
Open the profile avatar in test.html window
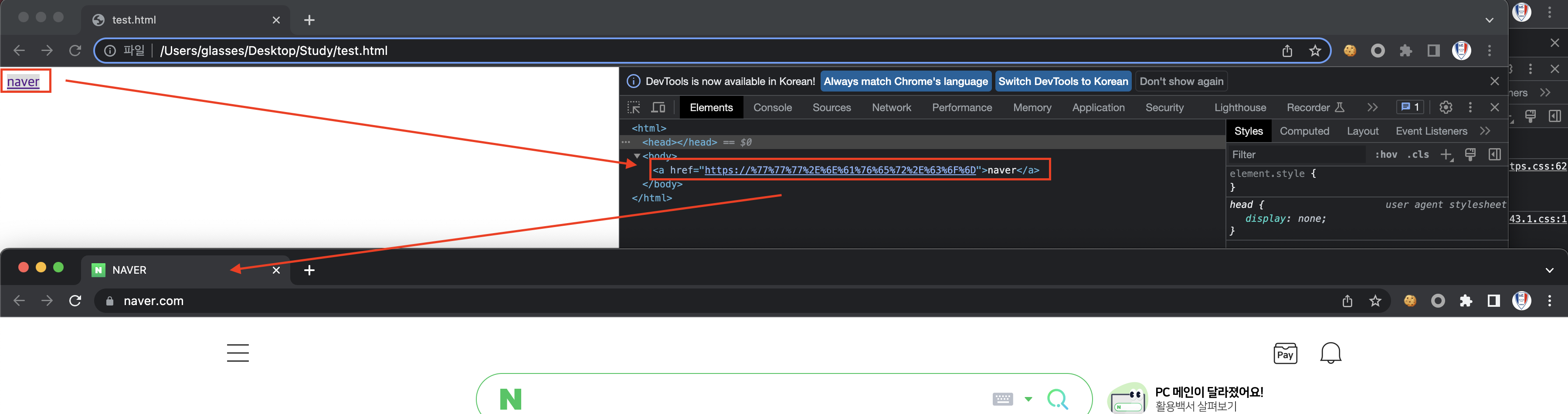pos(1462,51)
